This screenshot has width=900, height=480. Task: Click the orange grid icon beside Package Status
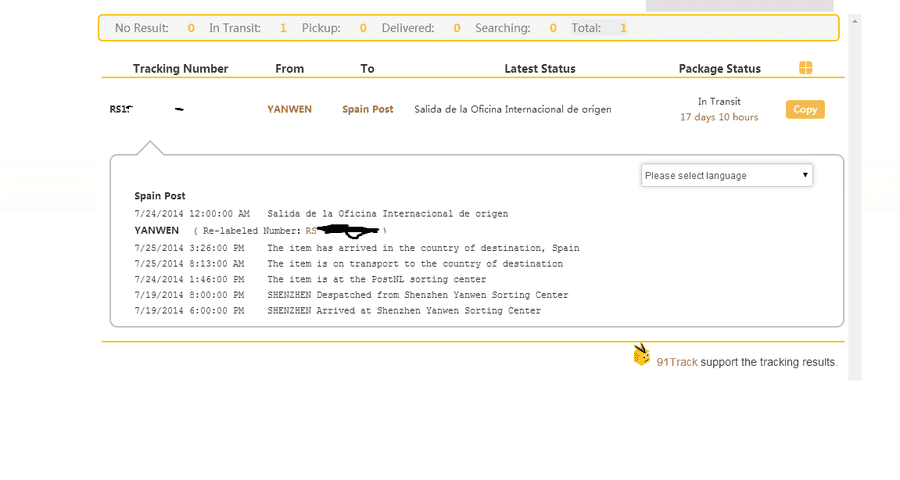[805, 68]
